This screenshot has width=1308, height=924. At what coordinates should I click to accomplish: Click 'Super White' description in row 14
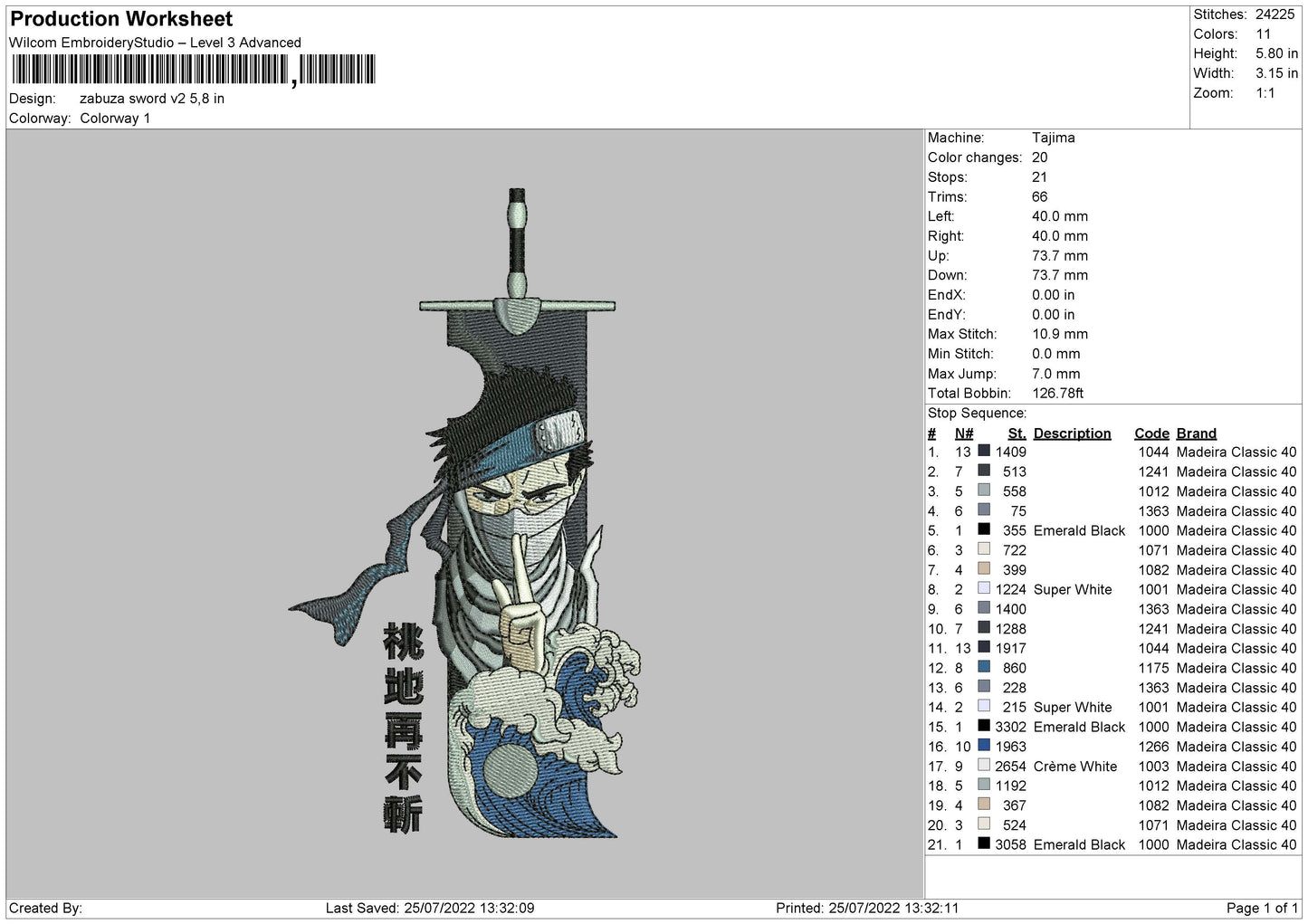[1073, 707]
